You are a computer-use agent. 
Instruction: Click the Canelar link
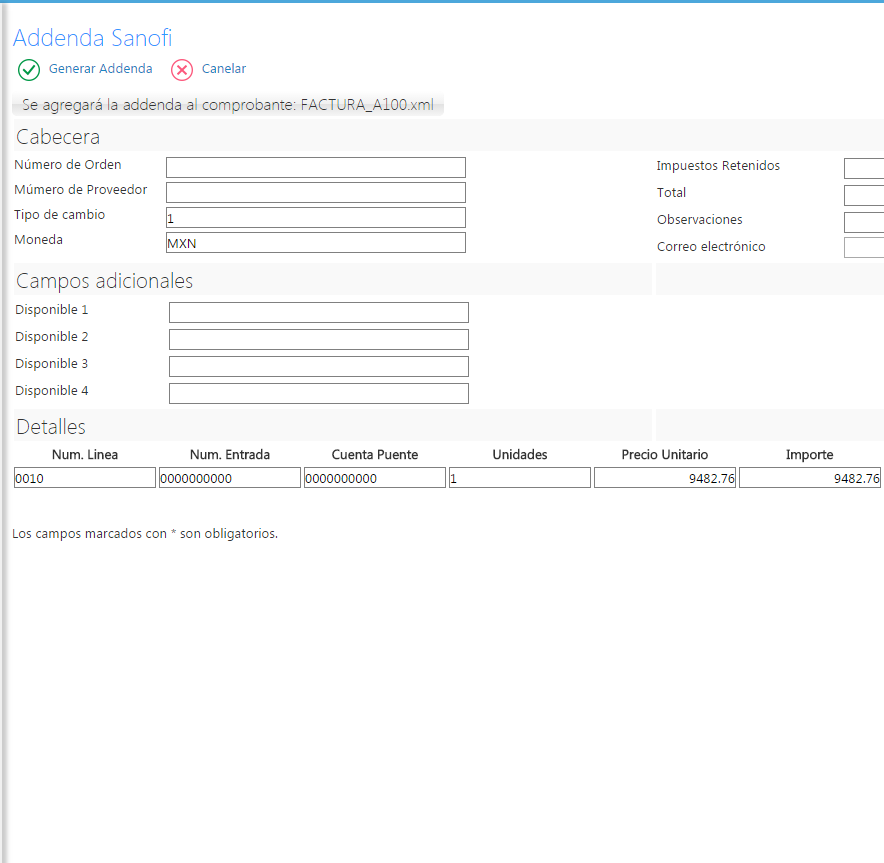pyautogui.click(x=224, y=69)
